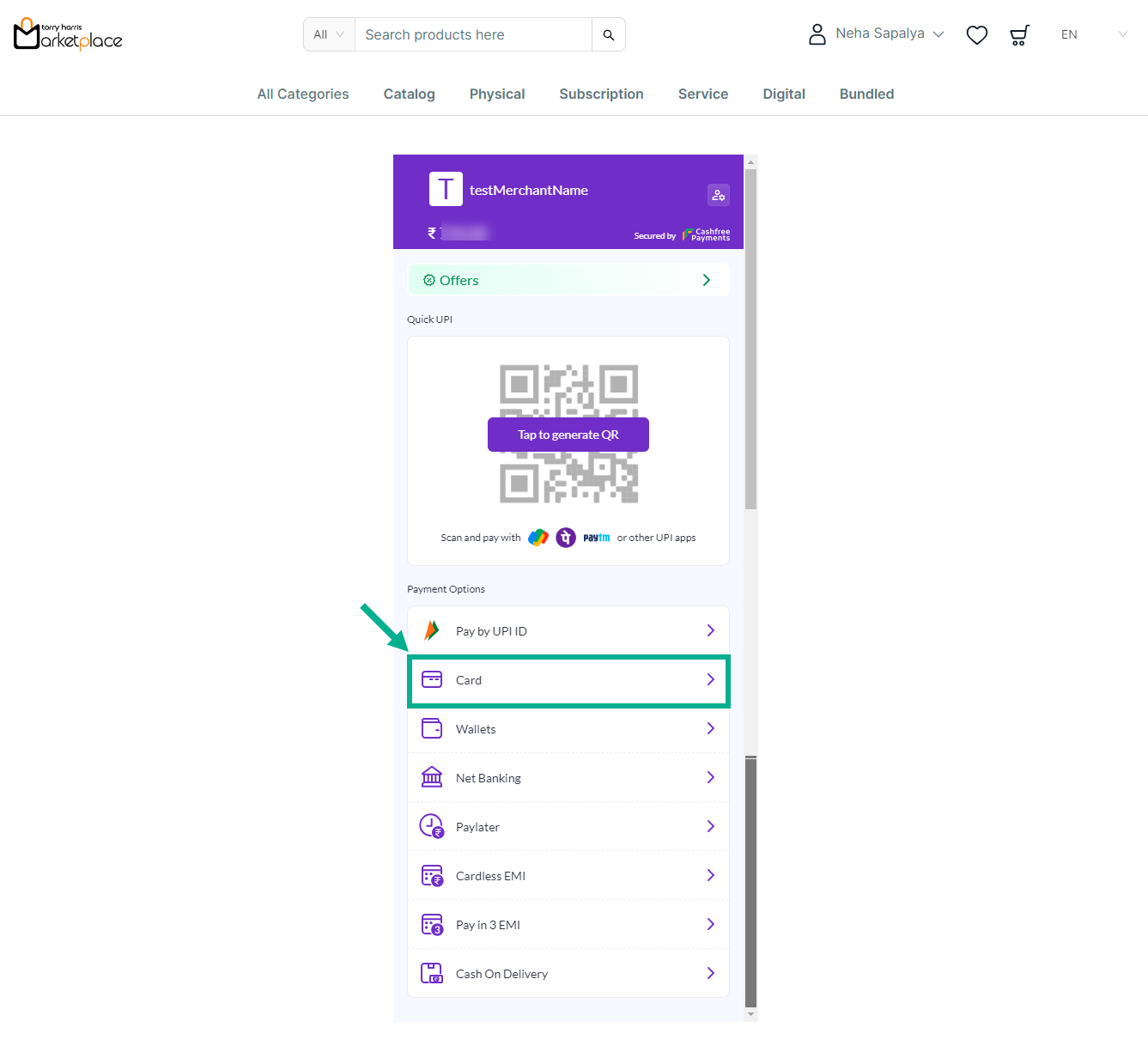1148x1040 pixels.
Task: Click the Paylater clock icon
Action: click(431, 826)
